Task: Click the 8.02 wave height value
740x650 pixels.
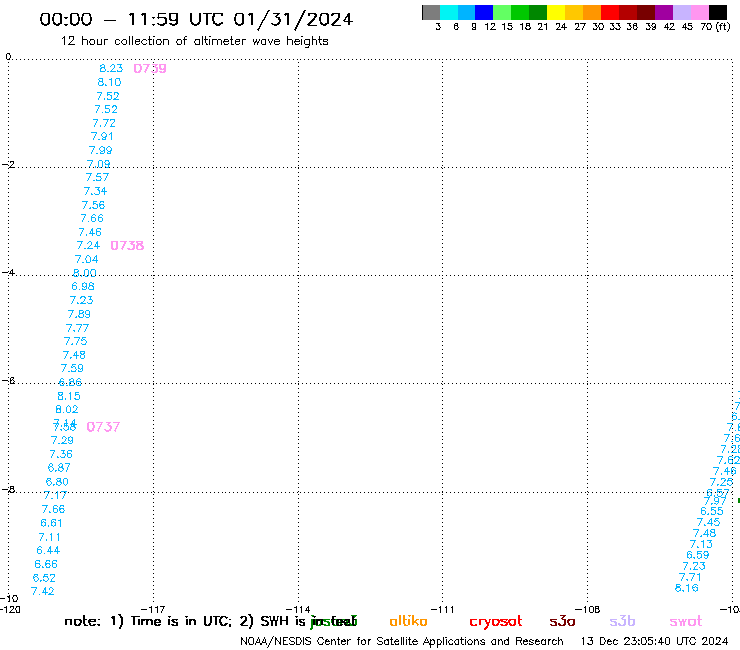Action: [67, 409]
